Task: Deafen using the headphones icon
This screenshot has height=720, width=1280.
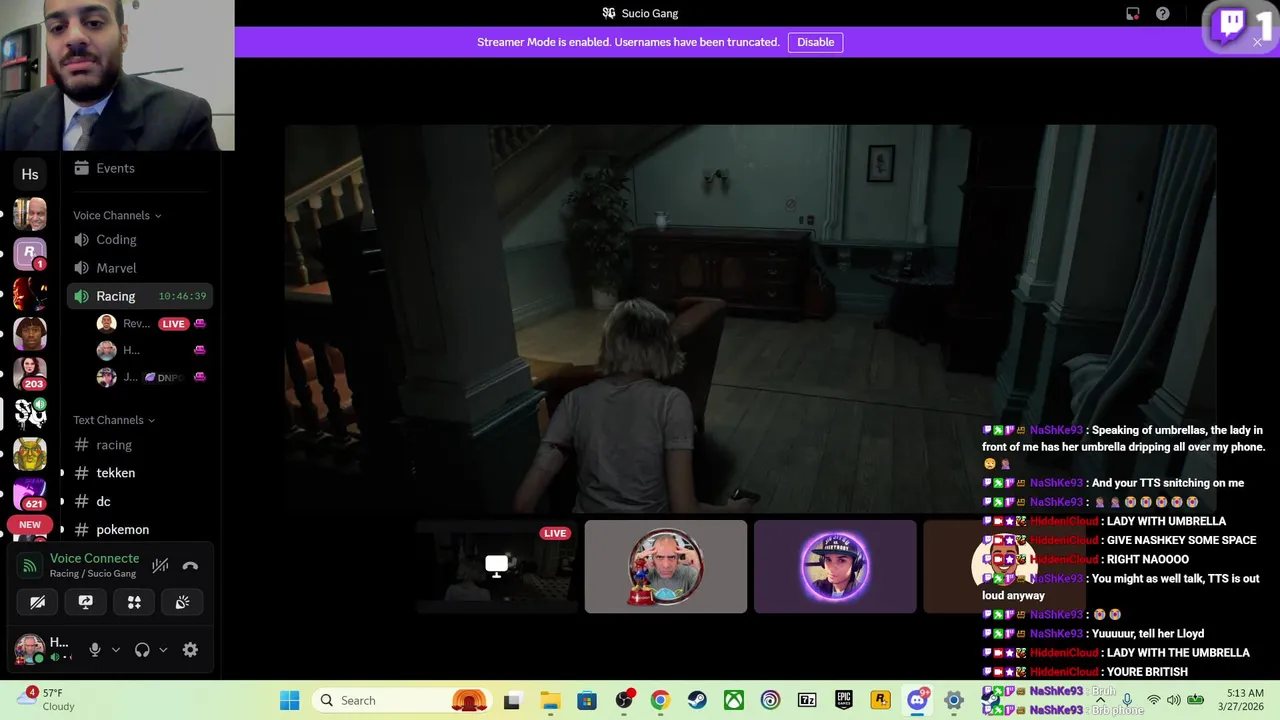Action: click(142, 650)
